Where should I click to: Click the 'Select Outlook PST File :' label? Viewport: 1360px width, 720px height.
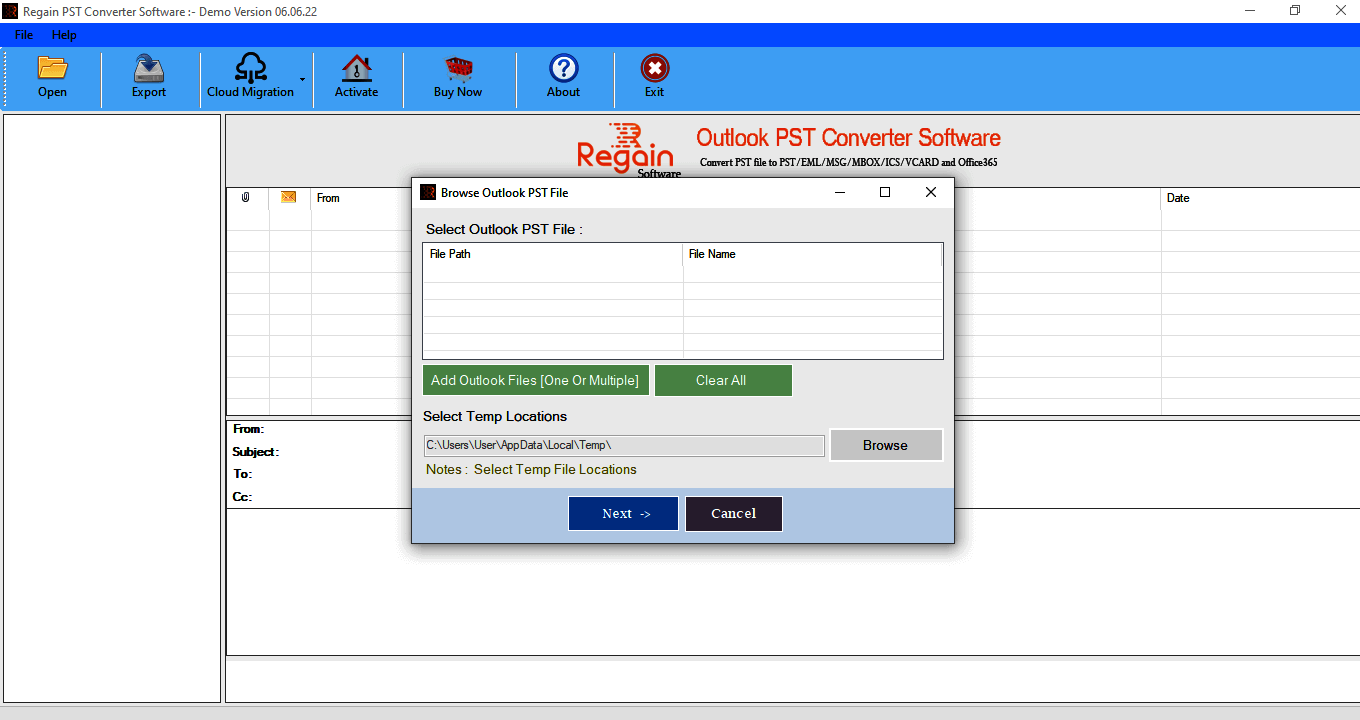click(x=504, y=229)
